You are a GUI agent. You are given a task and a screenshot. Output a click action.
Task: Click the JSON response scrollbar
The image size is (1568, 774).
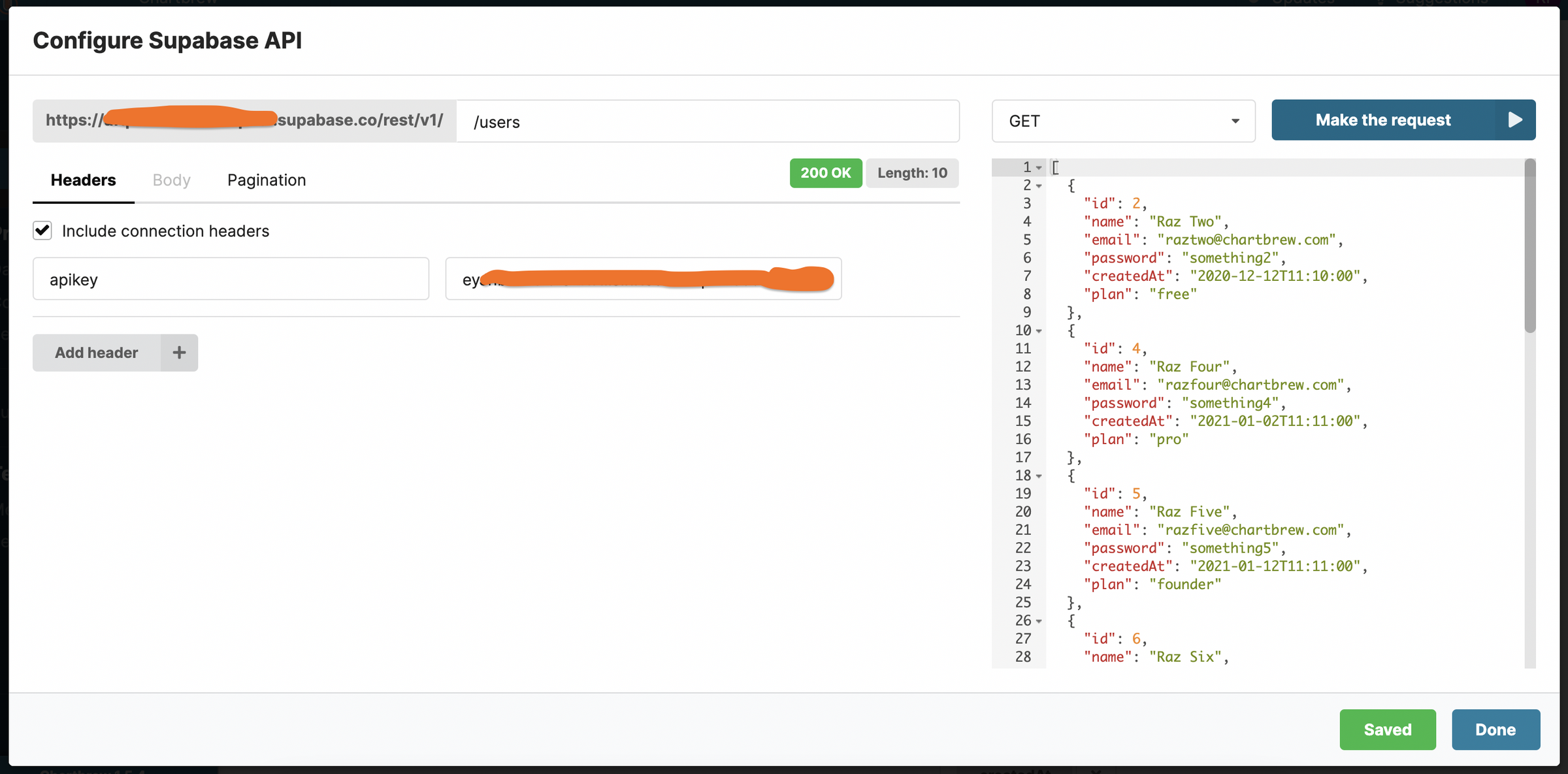1529,245
